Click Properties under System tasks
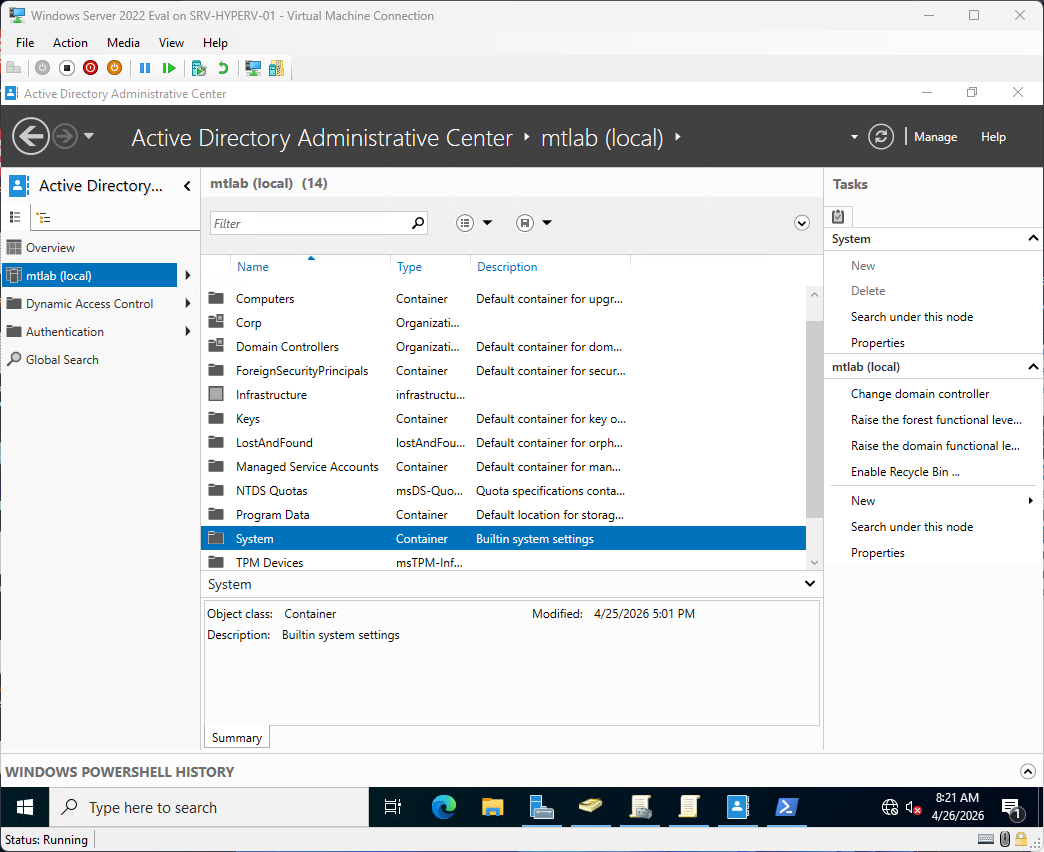 click(x=878, y=343)
